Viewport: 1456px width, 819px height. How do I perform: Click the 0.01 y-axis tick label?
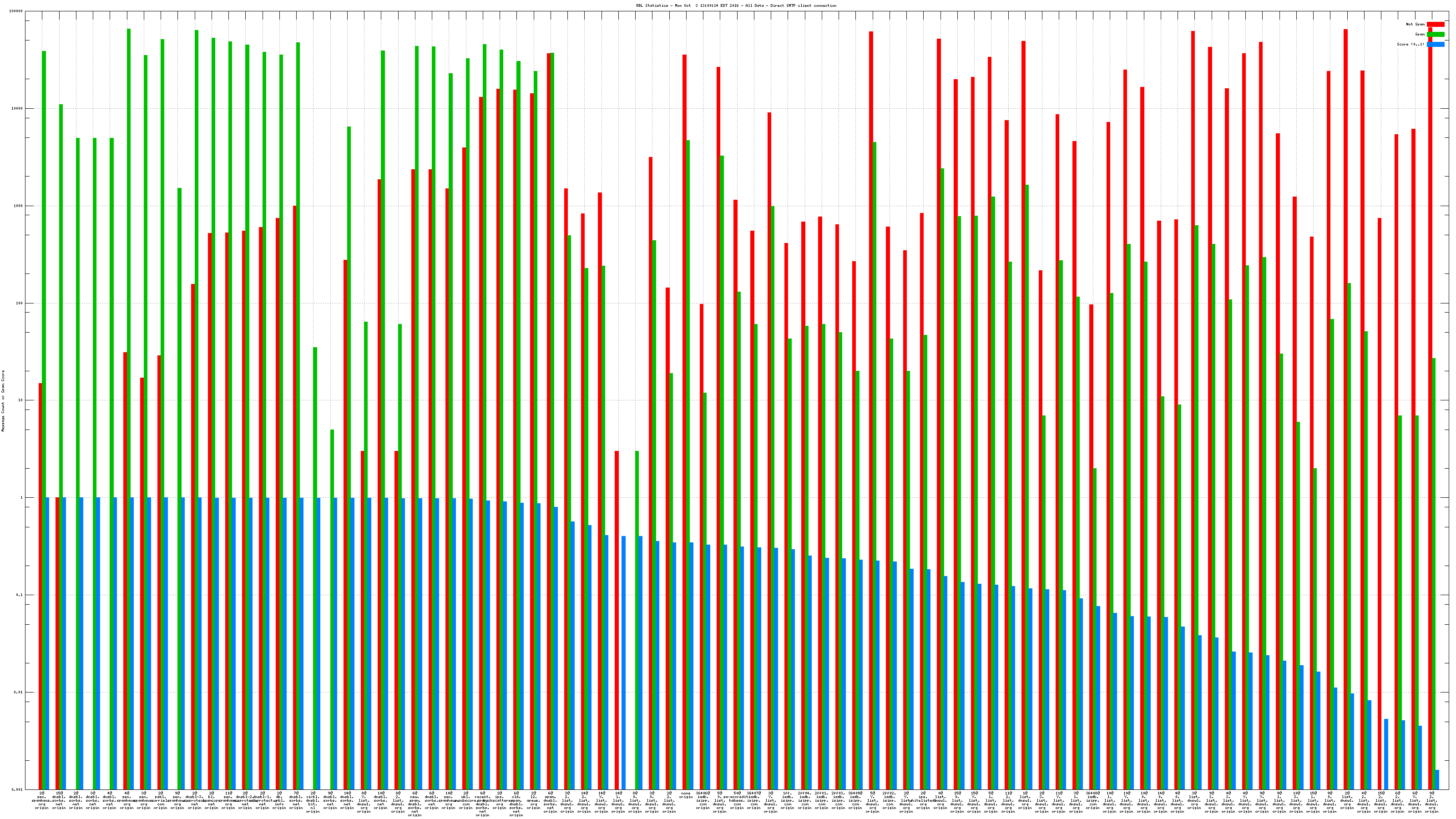coord(18,693)
